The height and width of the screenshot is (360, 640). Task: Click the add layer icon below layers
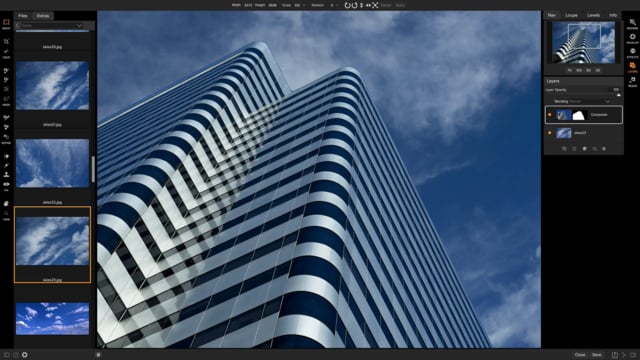(x=564, y=149)
